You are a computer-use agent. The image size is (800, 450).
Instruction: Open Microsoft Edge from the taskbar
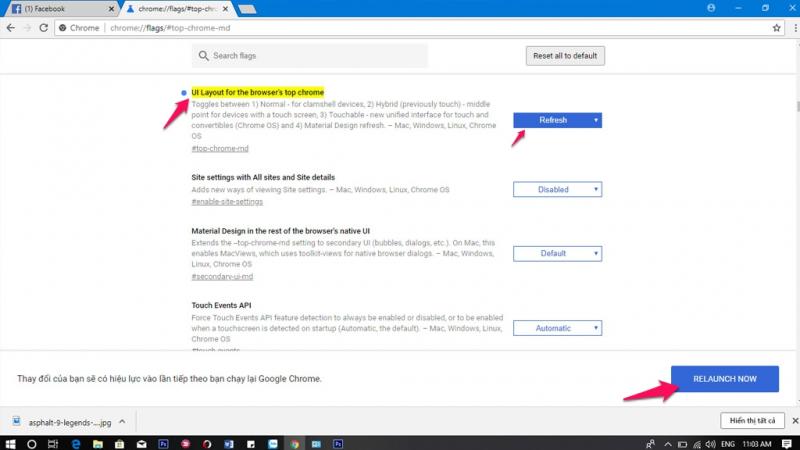(x=74, y=441)
